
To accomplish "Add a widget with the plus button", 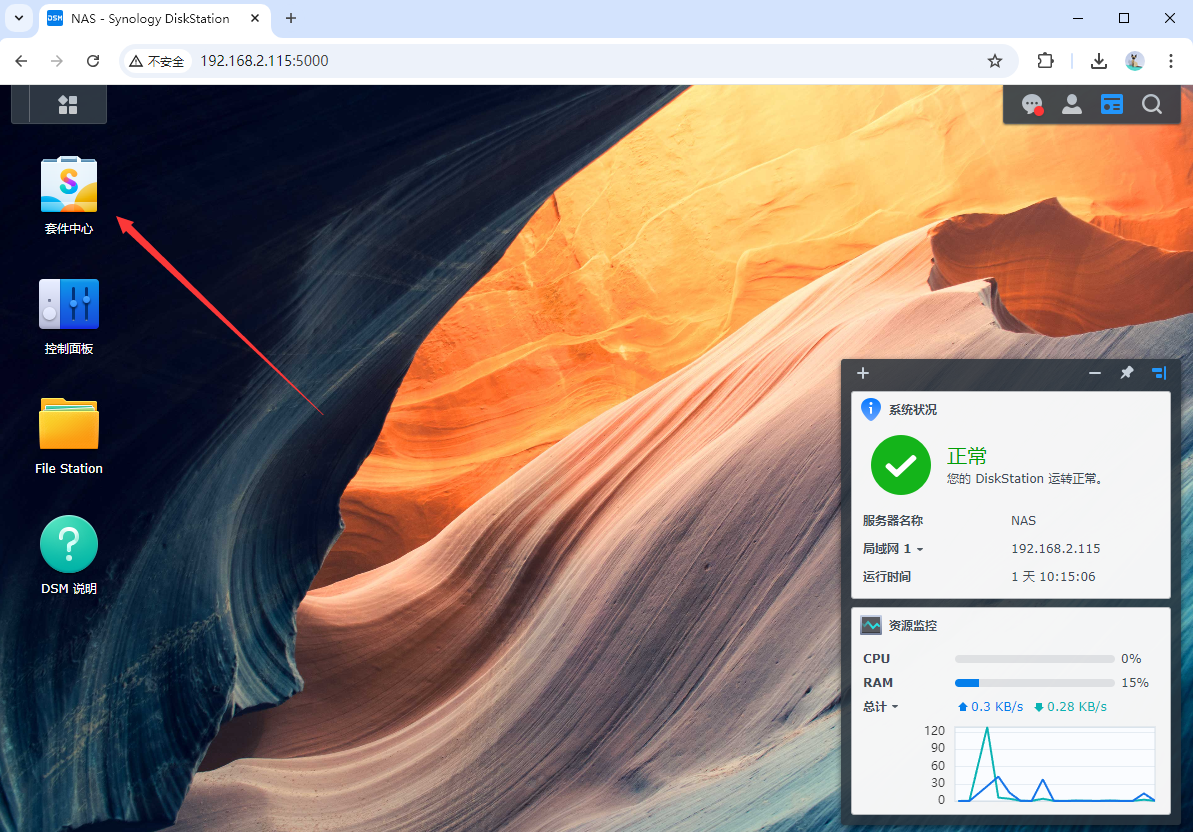I will [863, 373].
